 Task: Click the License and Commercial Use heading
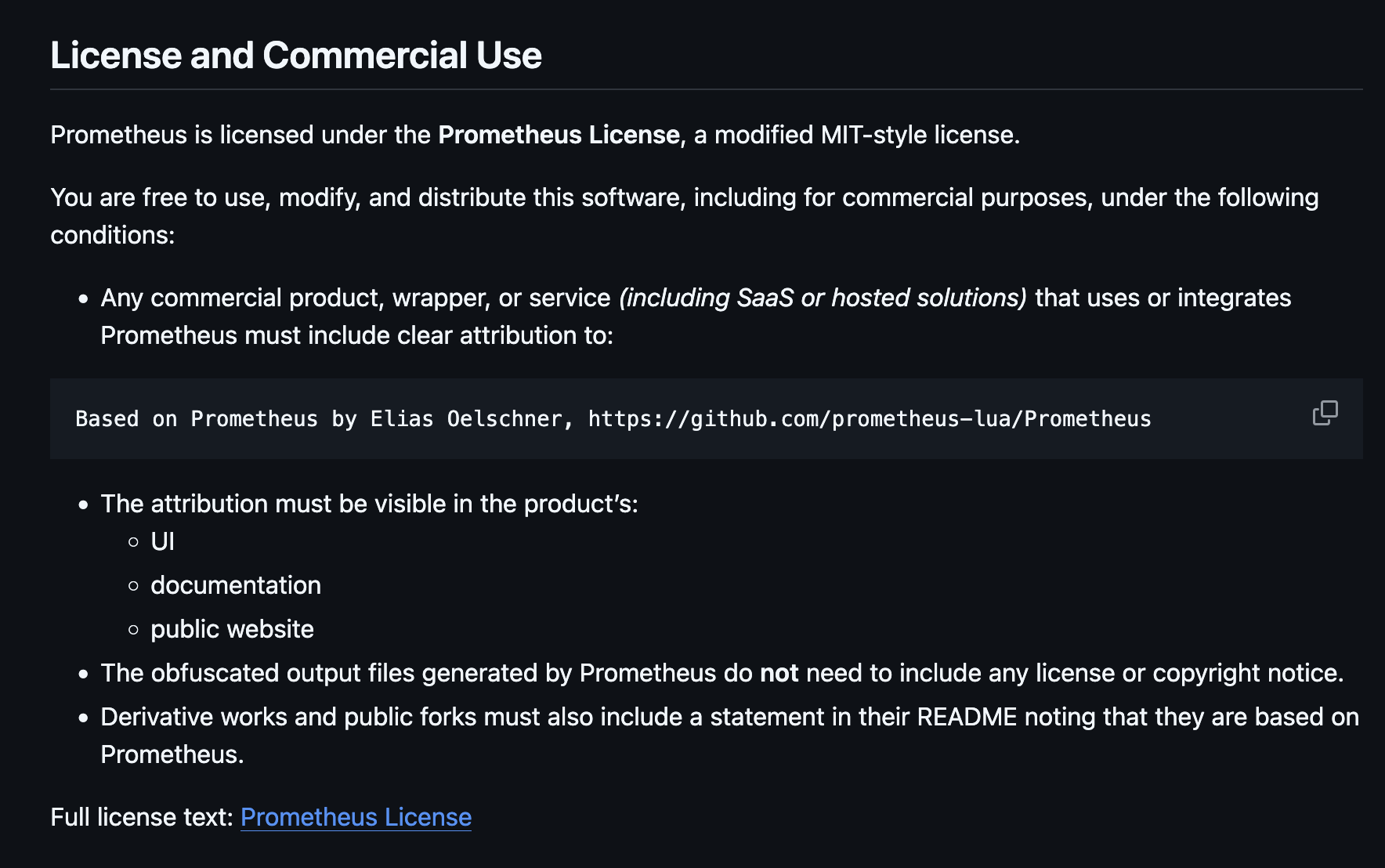click(x=296, y=56)
